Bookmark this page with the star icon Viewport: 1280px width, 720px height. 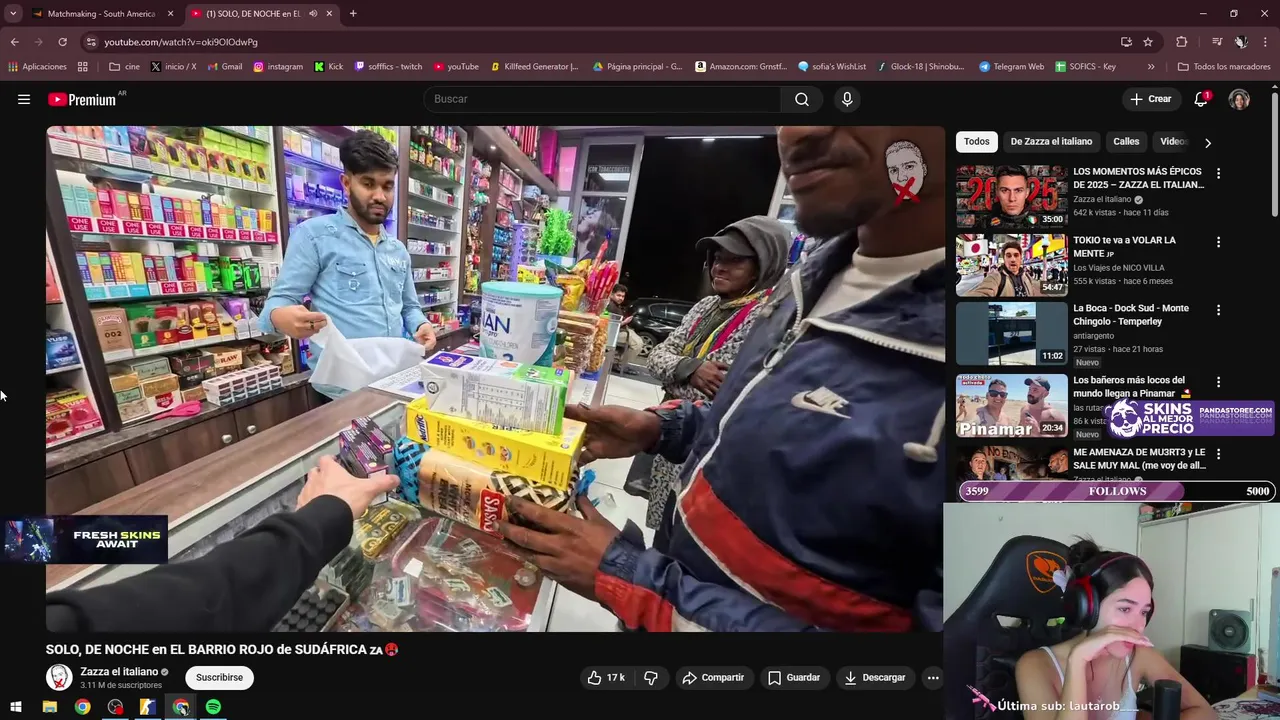(1148, 42)
